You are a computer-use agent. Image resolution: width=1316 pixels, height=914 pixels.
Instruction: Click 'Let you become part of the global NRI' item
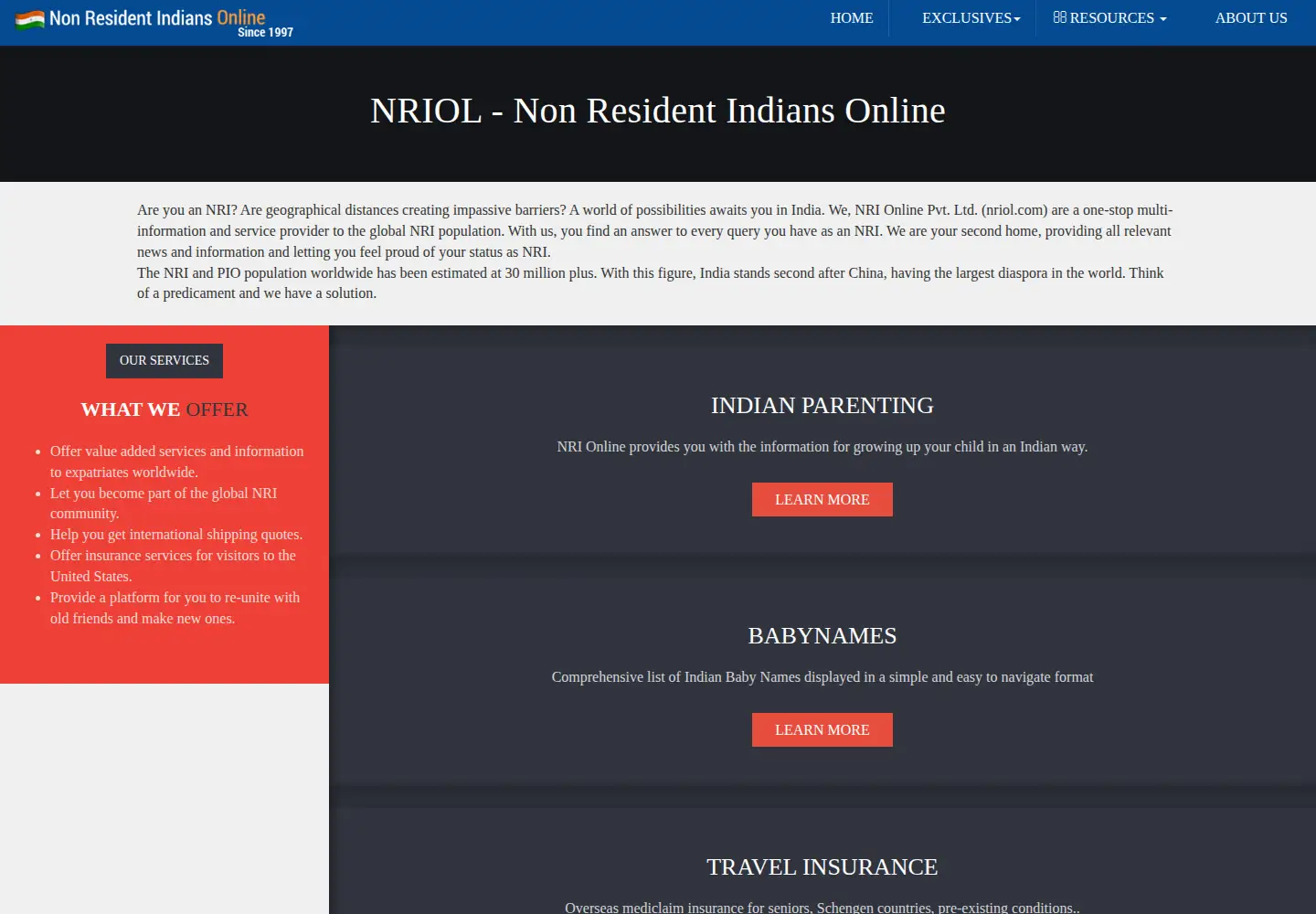point(164,504)
